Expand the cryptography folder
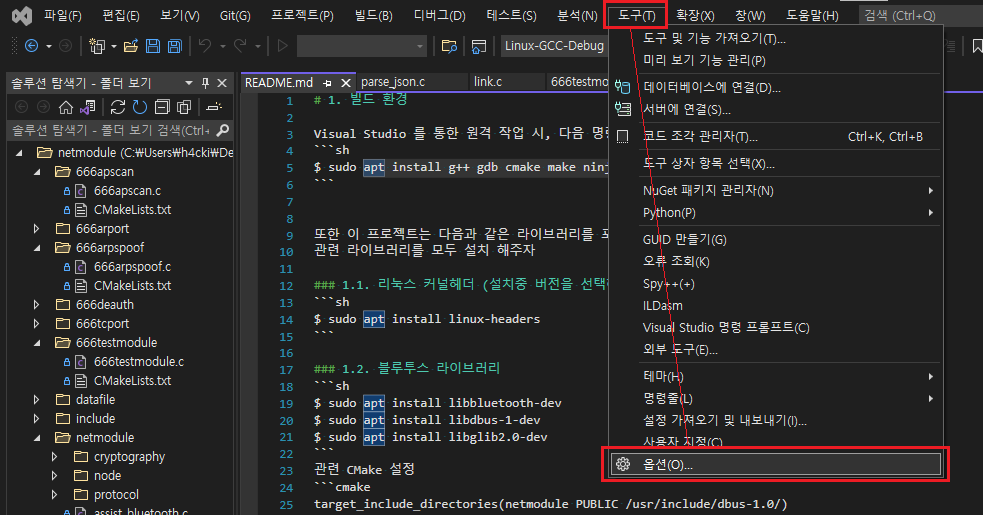The width and height of the screenshot is (983, 515). [55, 457]
